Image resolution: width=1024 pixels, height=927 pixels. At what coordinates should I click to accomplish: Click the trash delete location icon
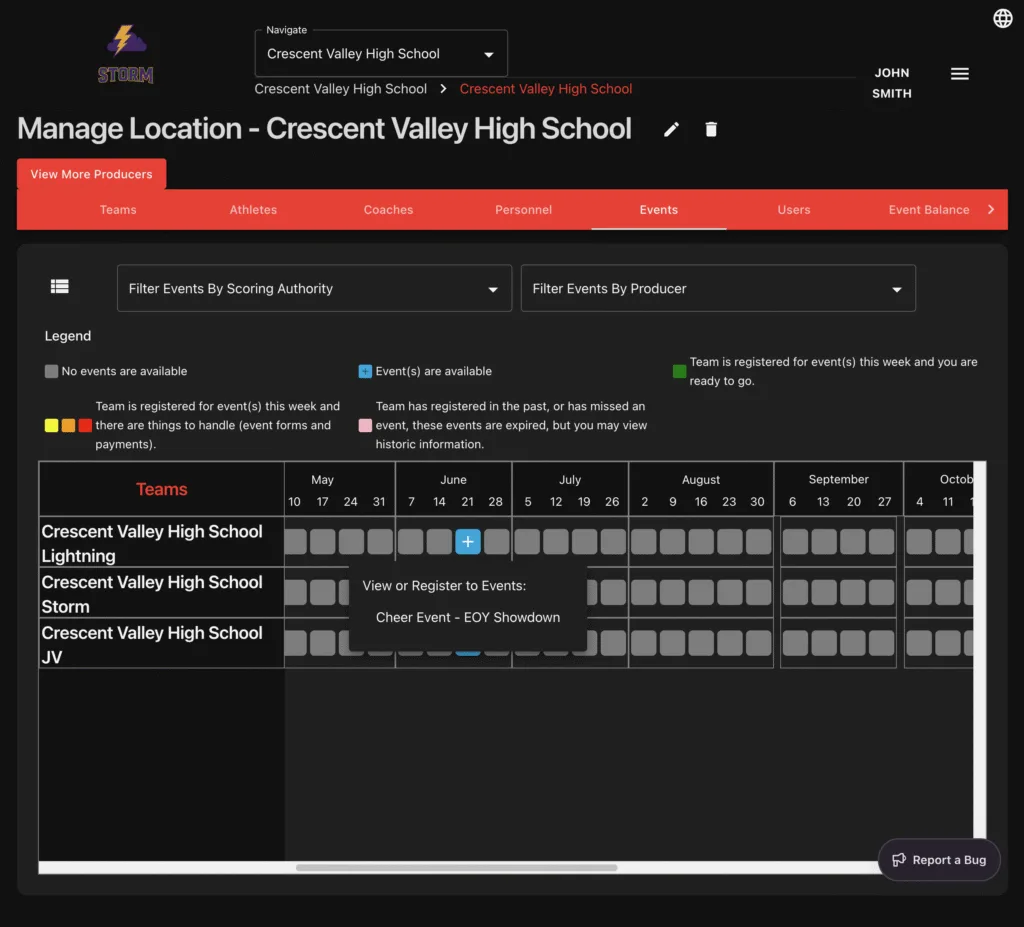coord(711,129)
